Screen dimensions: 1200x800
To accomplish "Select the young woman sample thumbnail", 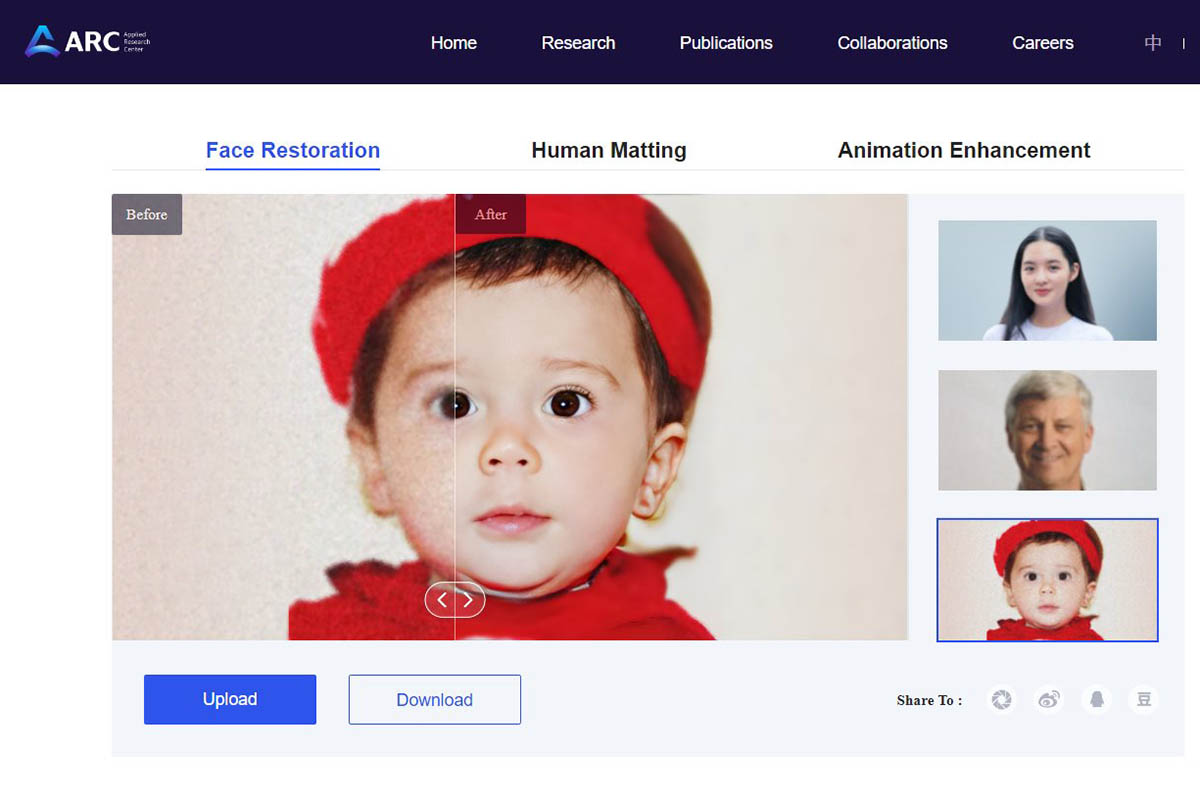I will coord(1047,281).
